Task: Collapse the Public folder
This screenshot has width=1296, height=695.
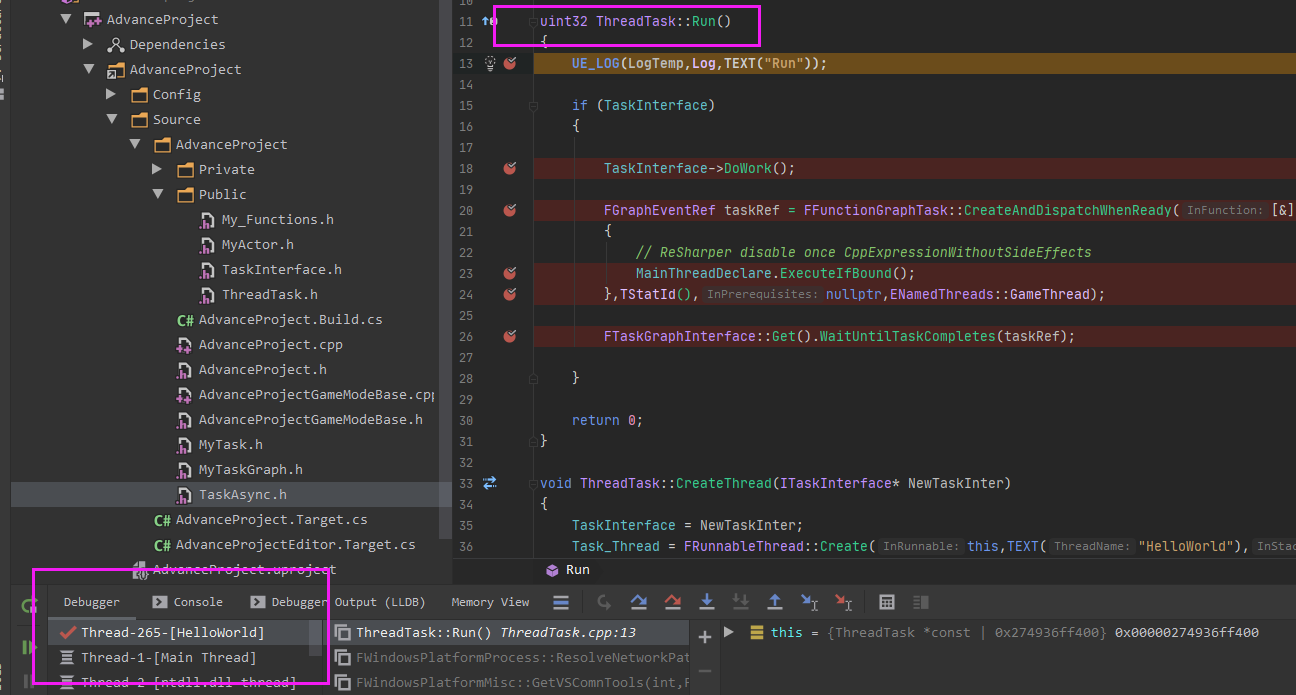Action: click(157, 194)
